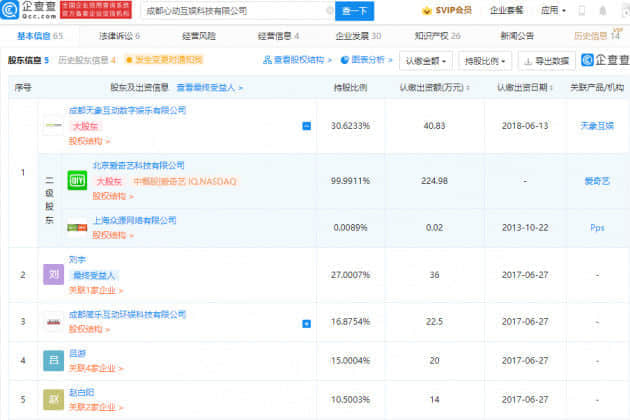Switch to 新闻公告 tab
This screenshot has height=420, width=630.
[x=517, y=36]
